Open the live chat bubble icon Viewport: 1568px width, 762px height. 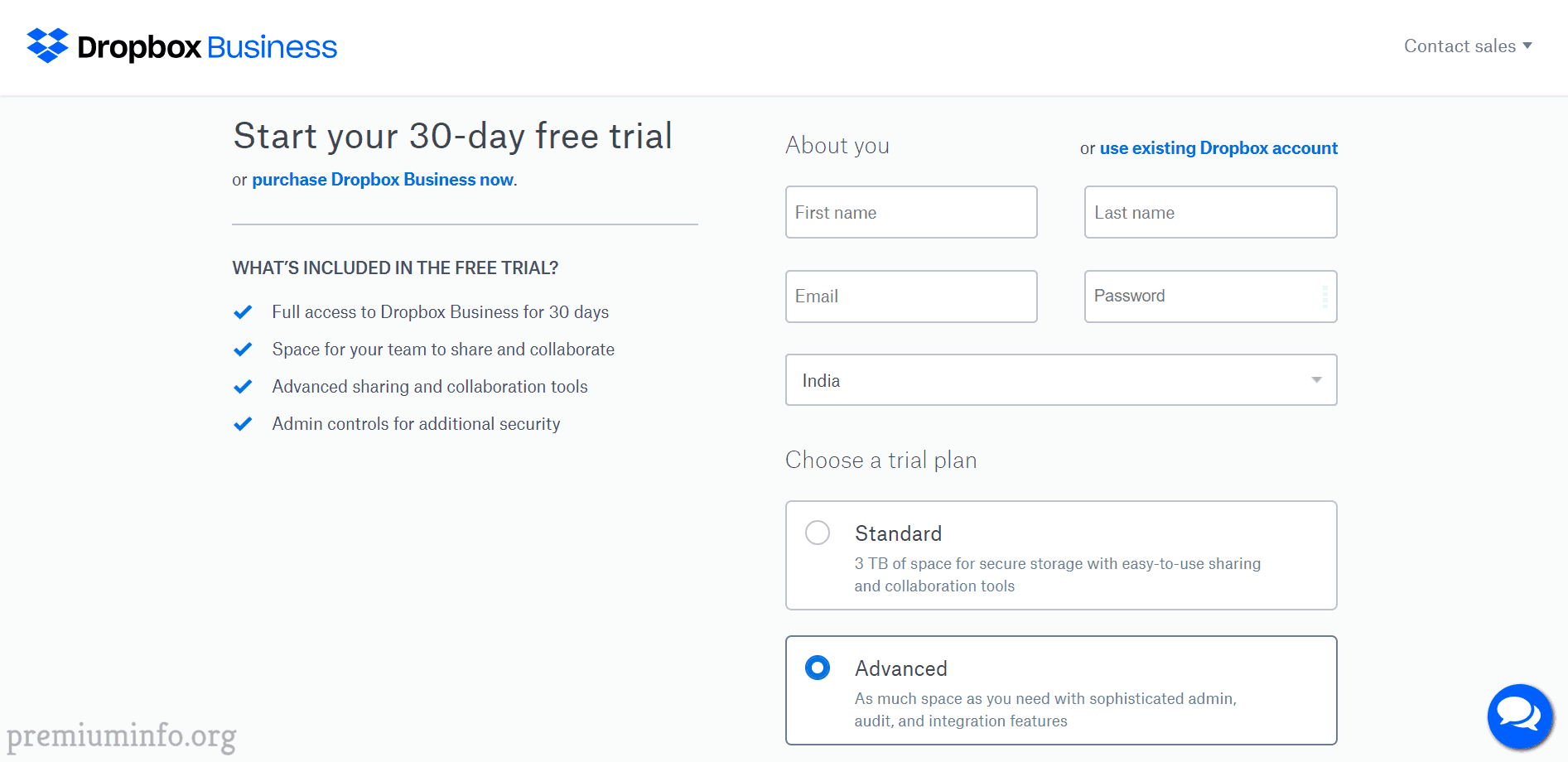(1520, 716)
